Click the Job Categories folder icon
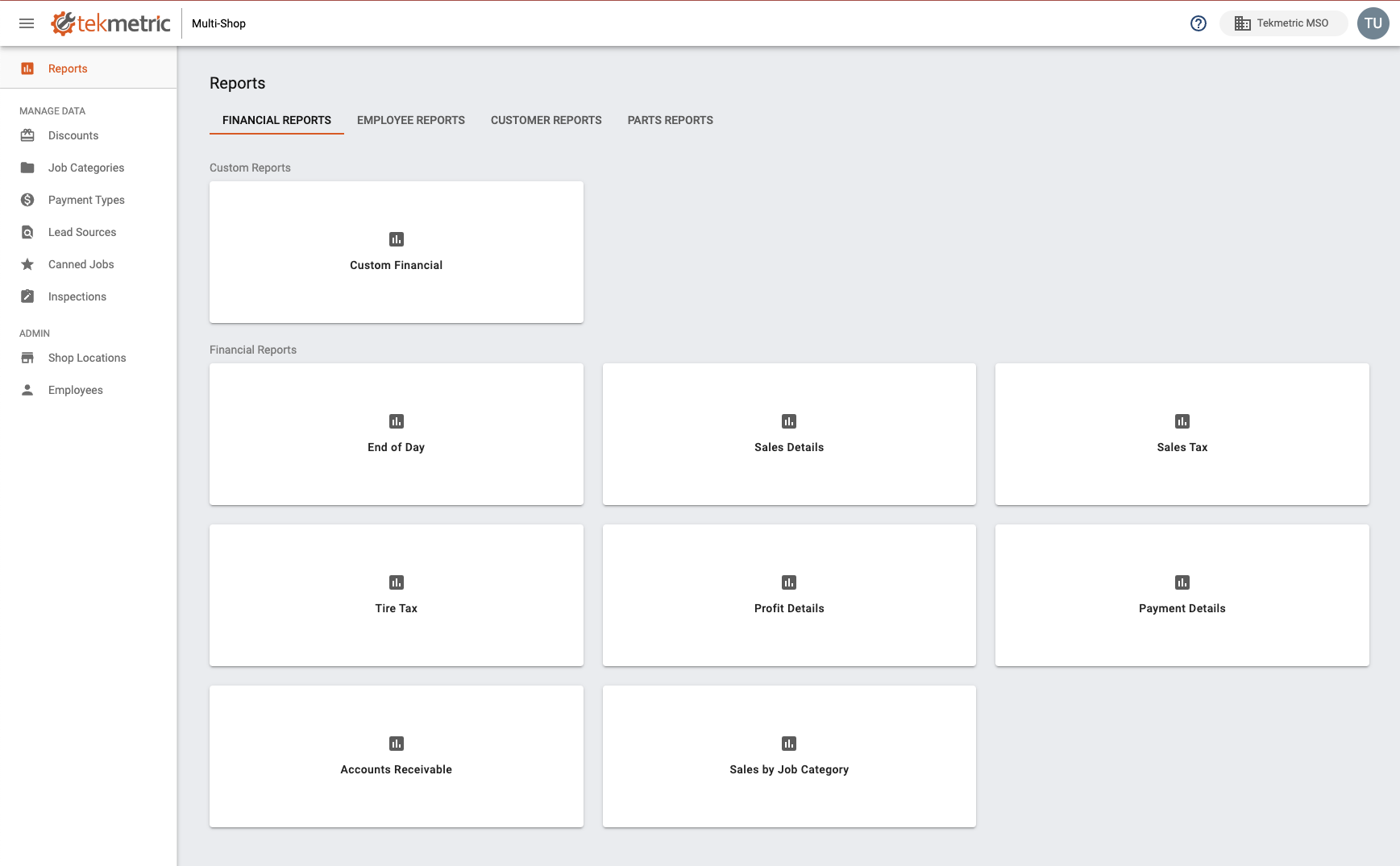 27,168
